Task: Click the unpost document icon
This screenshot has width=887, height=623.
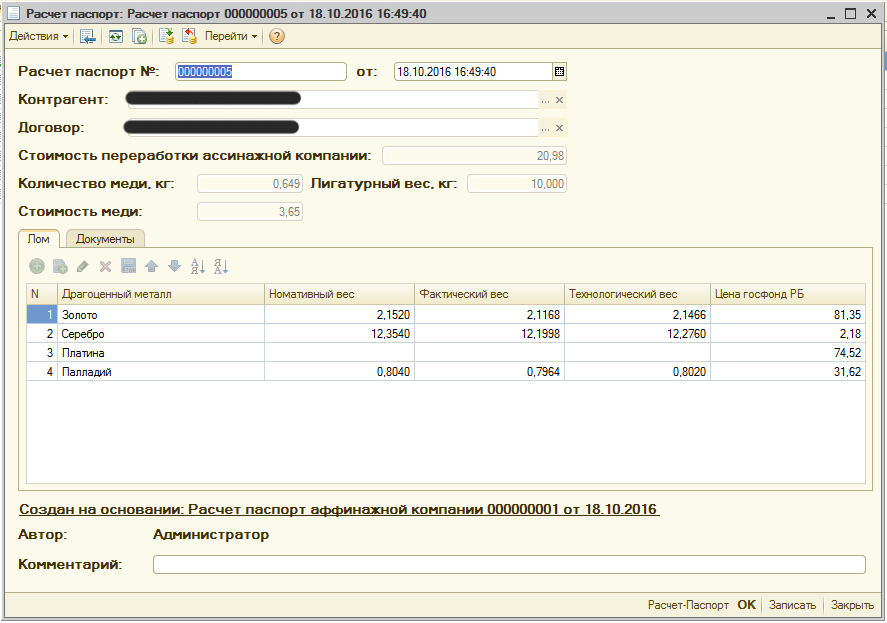Action: (189, 36)
